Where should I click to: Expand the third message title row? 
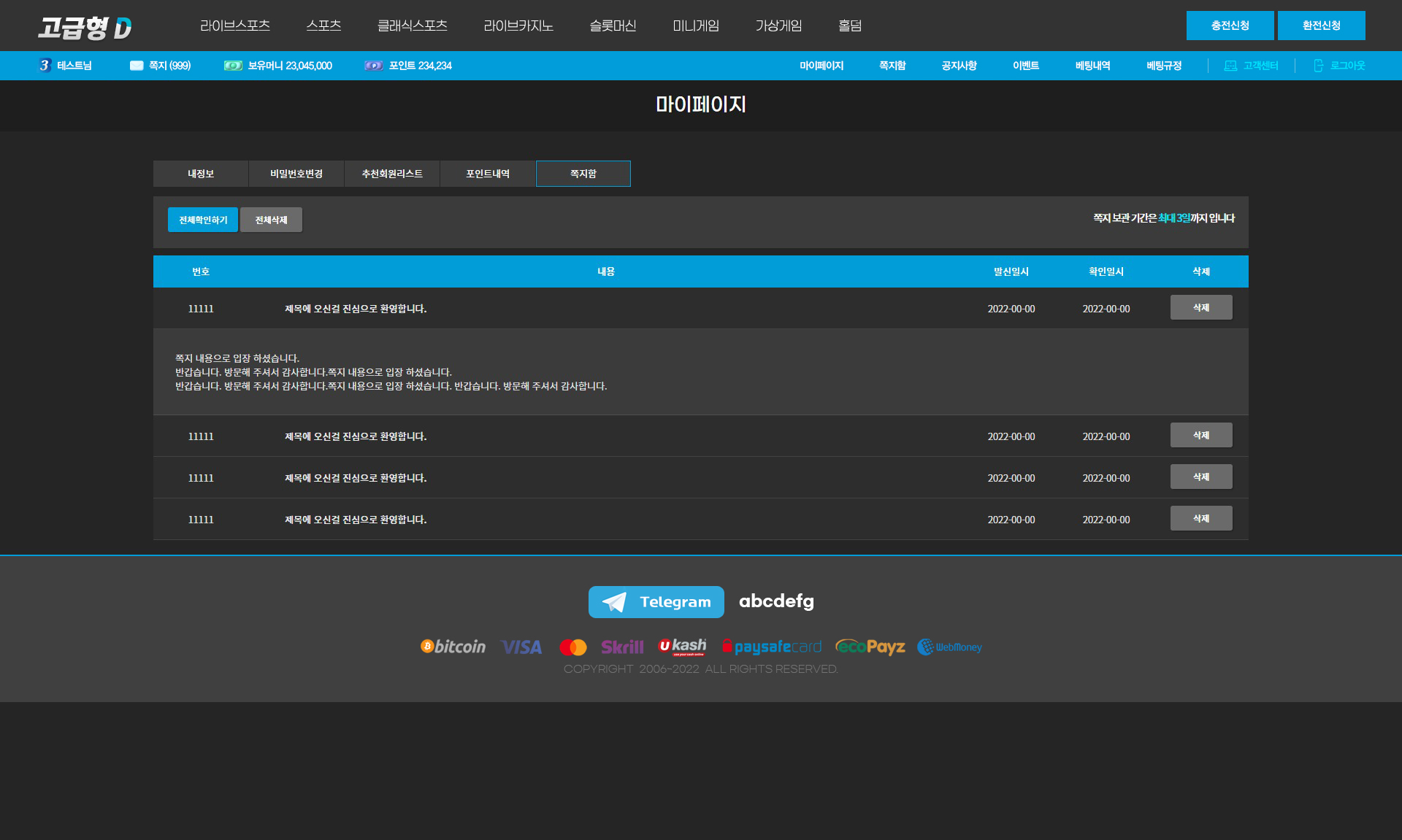pyautogui.click(x=356, y=478)
